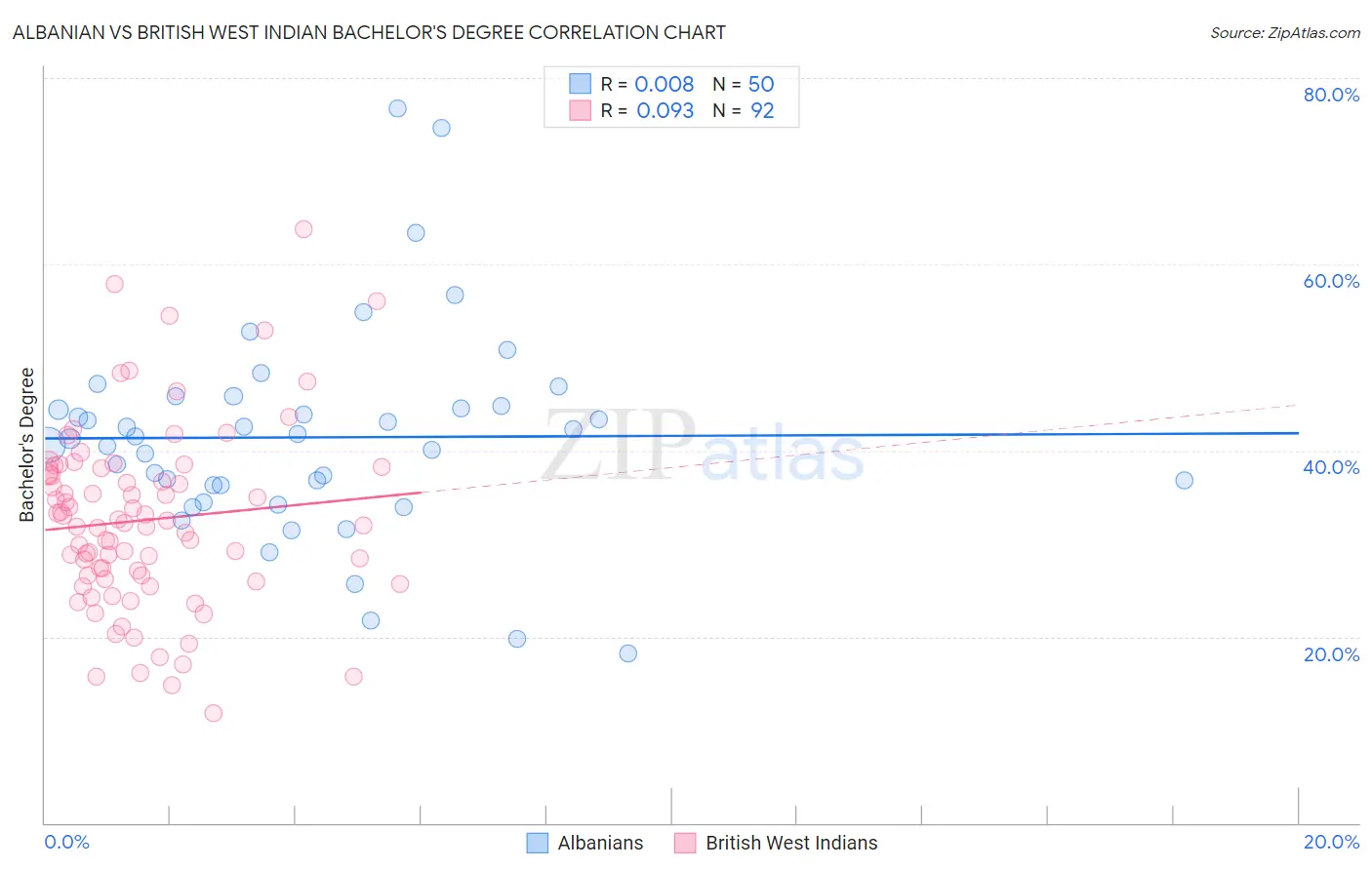Viewport: 1372px width, 870px height.
Task: Click the blue R = 0.008 swatch
Action: 581,84
